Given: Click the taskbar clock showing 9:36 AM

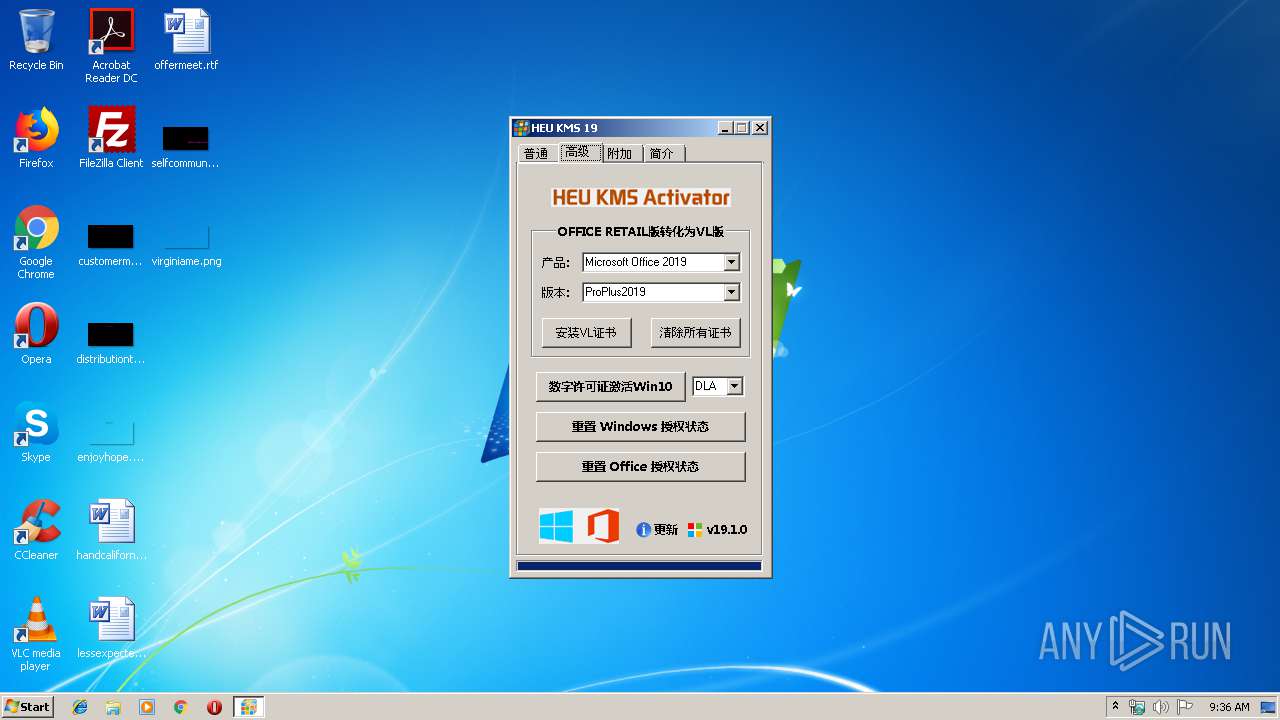Looking at the screenshot, I should (1229, 707).
